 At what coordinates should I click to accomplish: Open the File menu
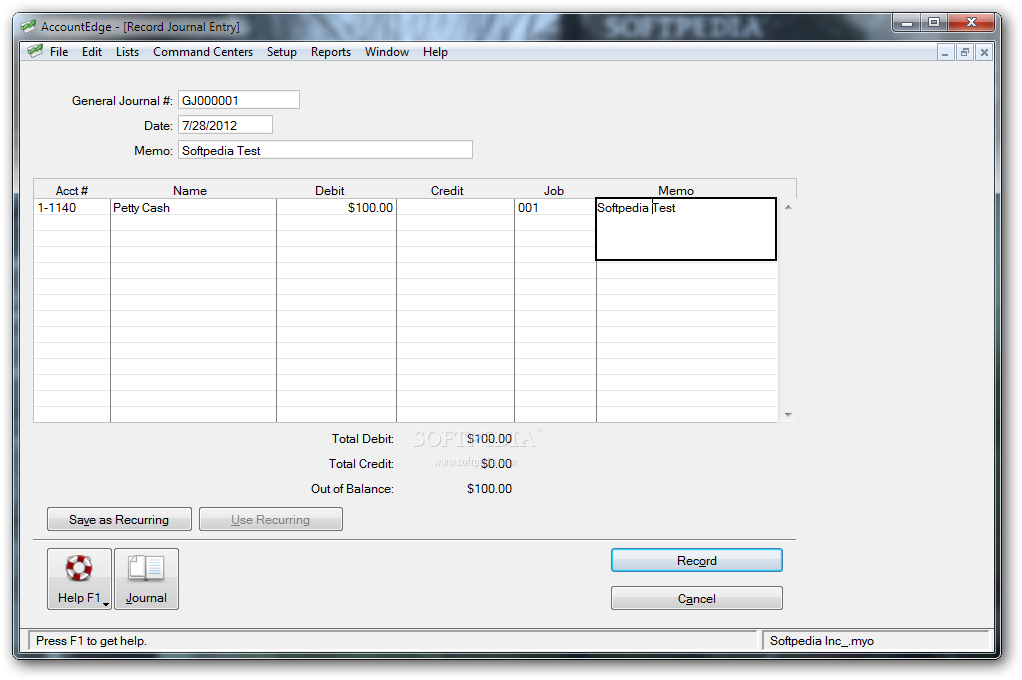click(x=59, y=52)
